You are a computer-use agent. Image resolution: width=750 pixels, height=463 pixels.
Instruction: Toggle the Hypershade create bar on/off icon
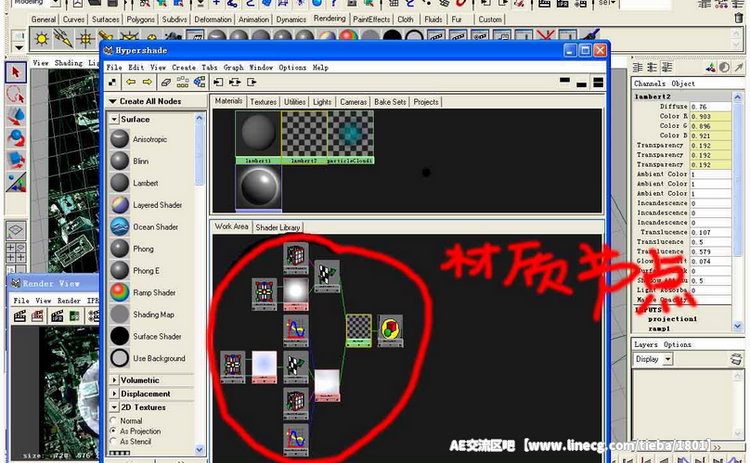[112, 82]
